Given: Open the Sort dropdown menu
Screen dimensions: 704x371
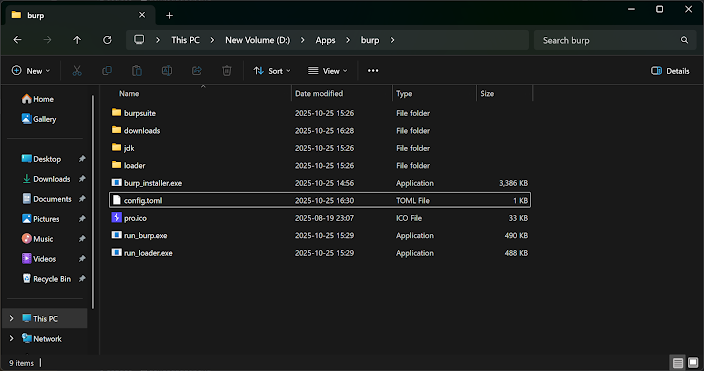Looking at the screenshot, I should (272, 71).
